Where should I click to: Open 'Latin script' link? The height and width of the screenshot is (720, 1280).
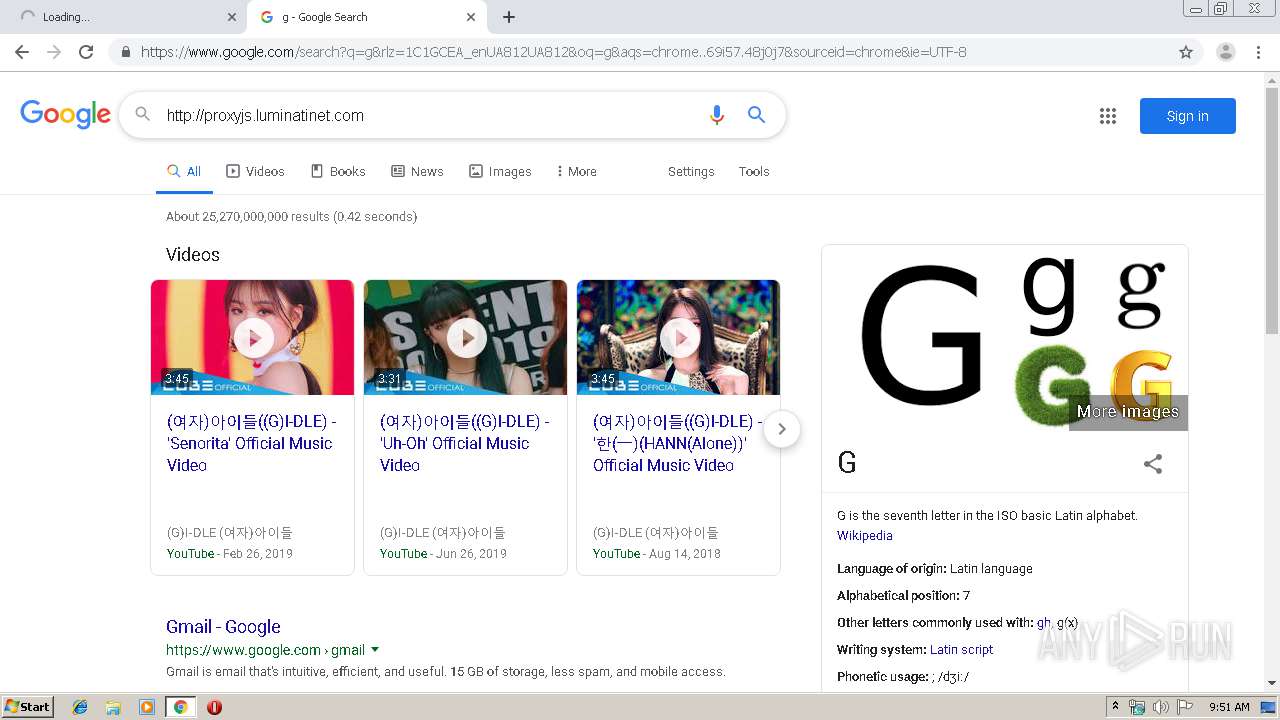pos(961,650)
